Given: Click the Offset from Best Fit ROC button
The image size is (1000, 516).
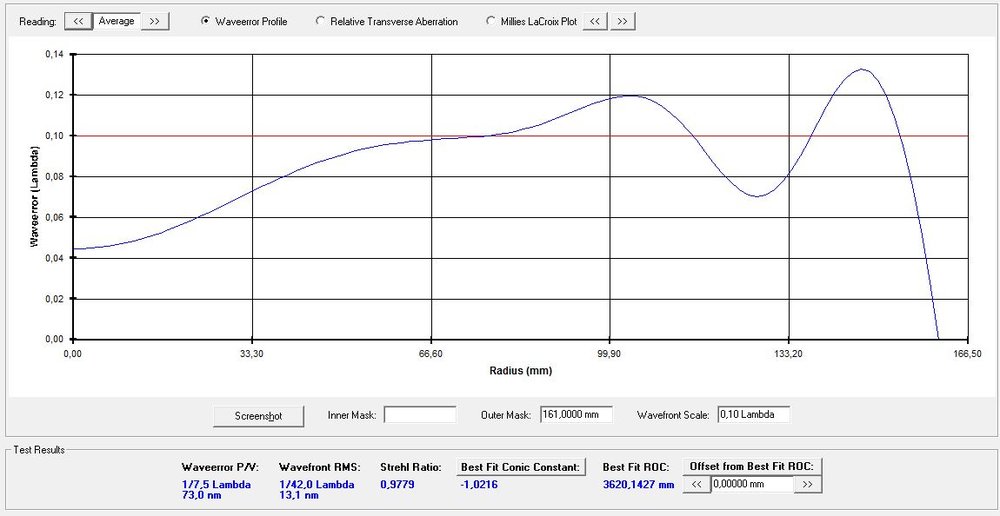Looking at the screenshot, I should click(x=752, y=467).
